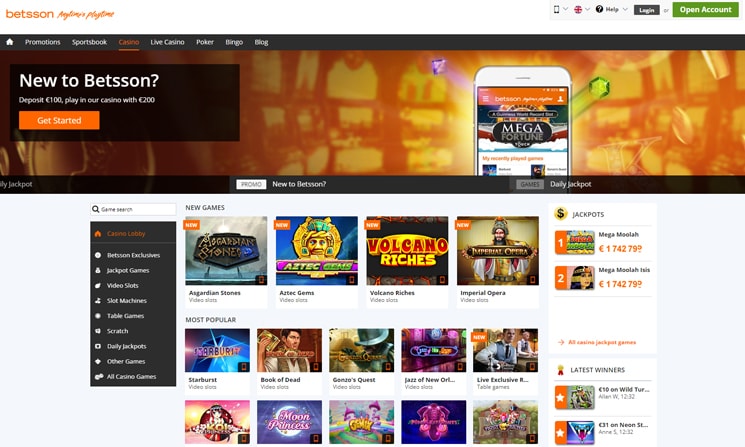Click mobile icon on Book of Dead tile

pyautogui.click(x=316, y=367)
